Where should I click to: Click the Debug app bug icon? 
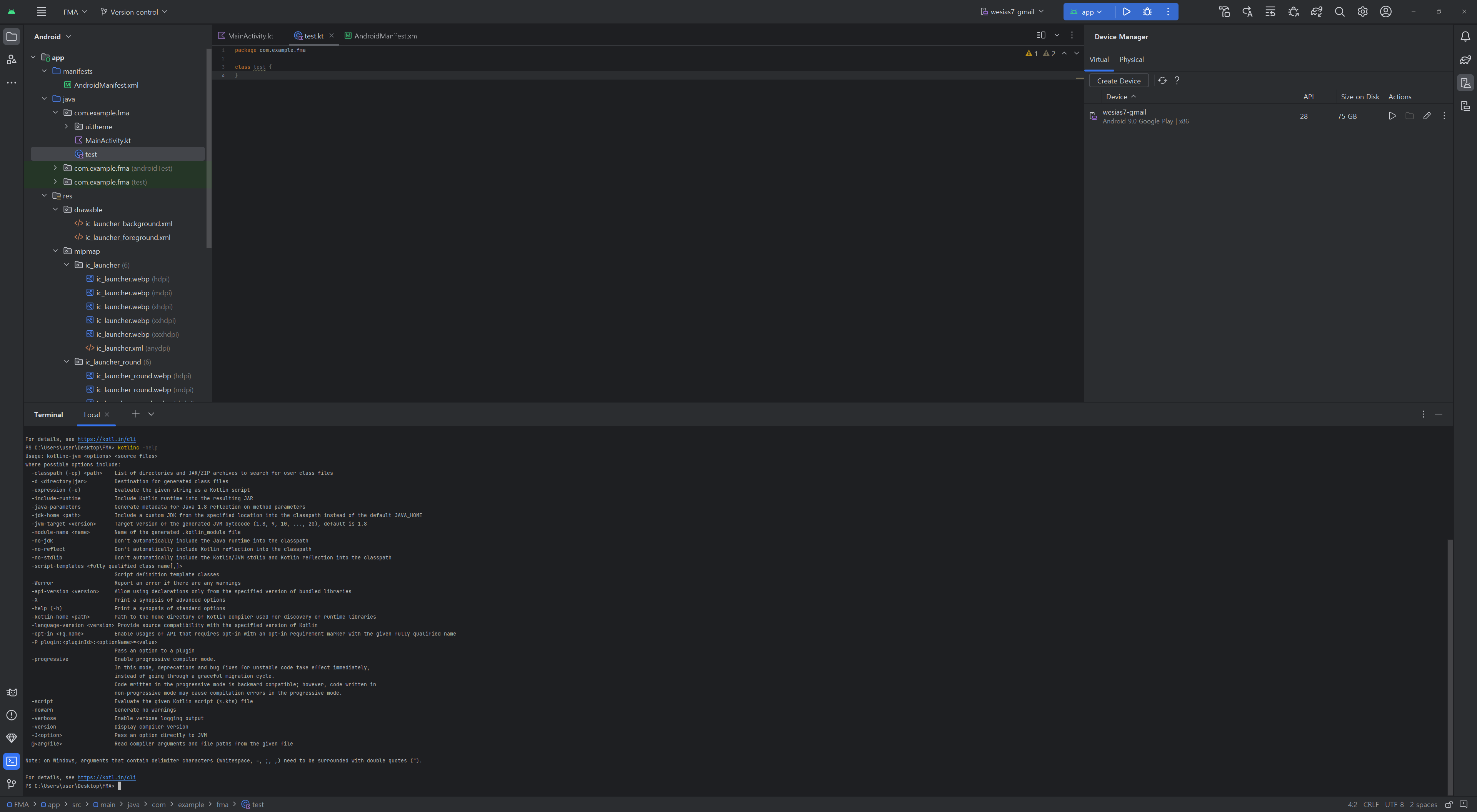click(x=1147, y=12)
